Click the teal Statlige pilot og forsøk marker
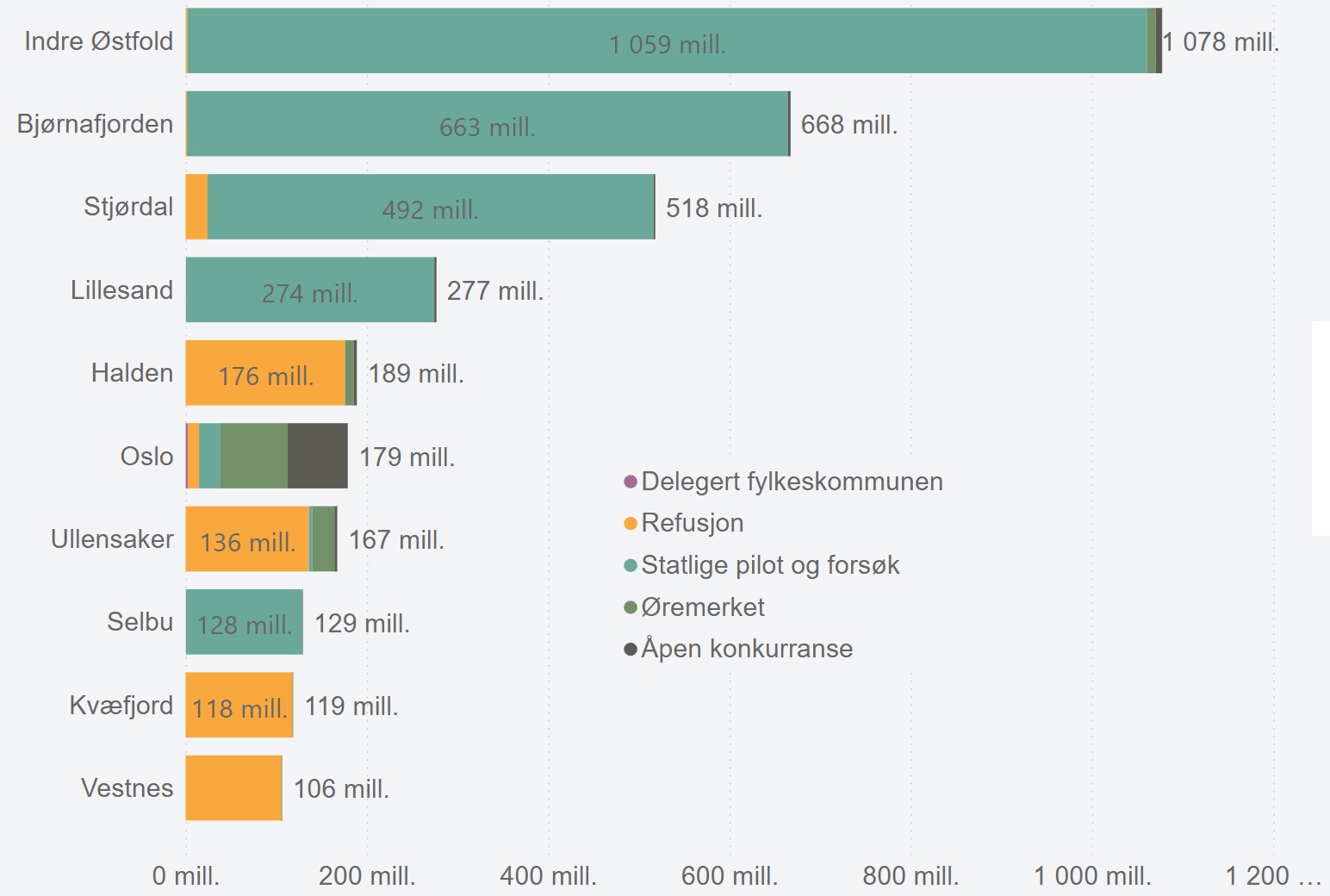1330x896 pixels. [631, 565]
